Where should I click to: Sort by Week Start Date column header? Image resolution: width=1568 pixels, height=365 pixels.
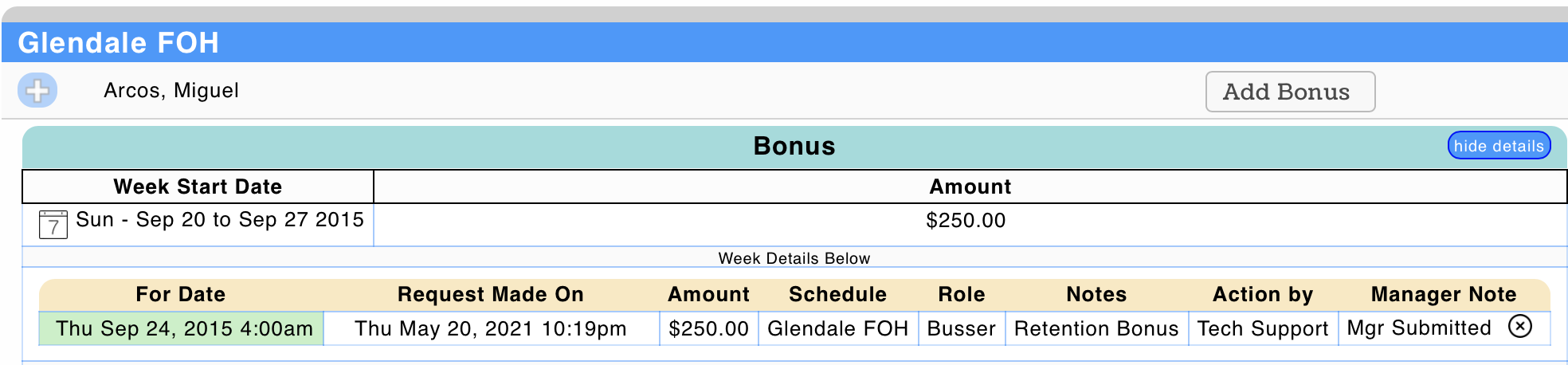click(198, 187)
